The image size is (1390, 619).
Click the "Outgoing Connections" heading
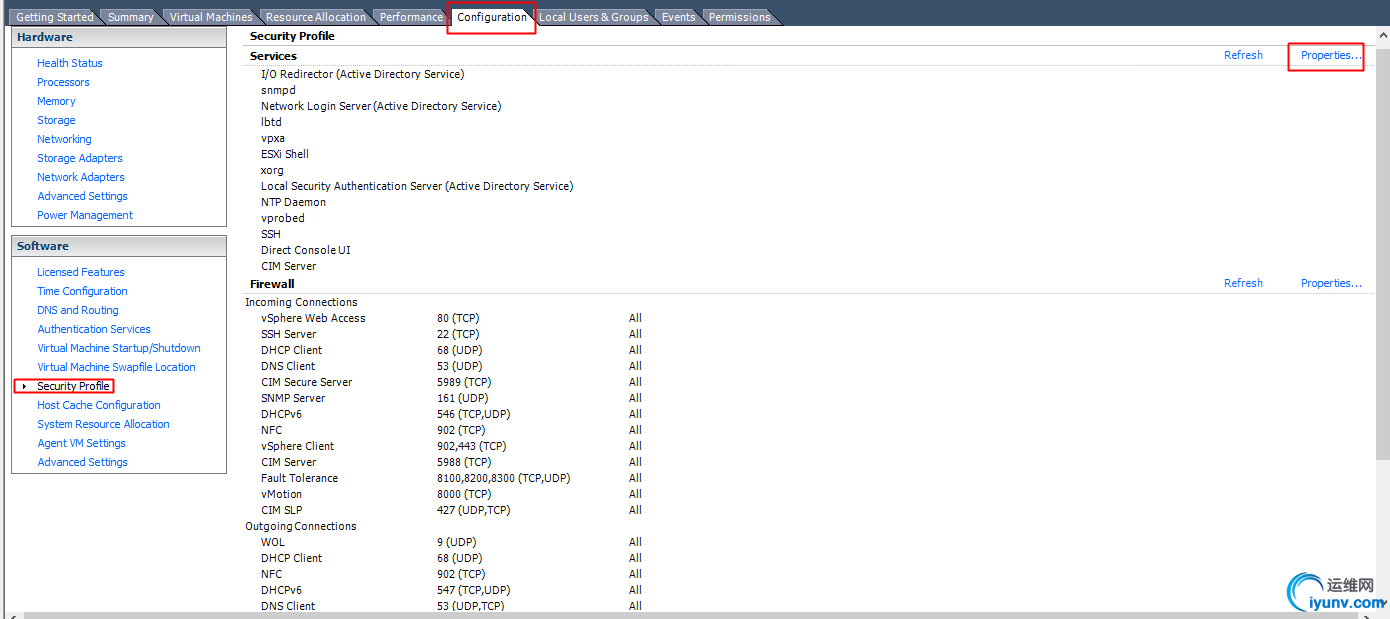coord(301,526)
